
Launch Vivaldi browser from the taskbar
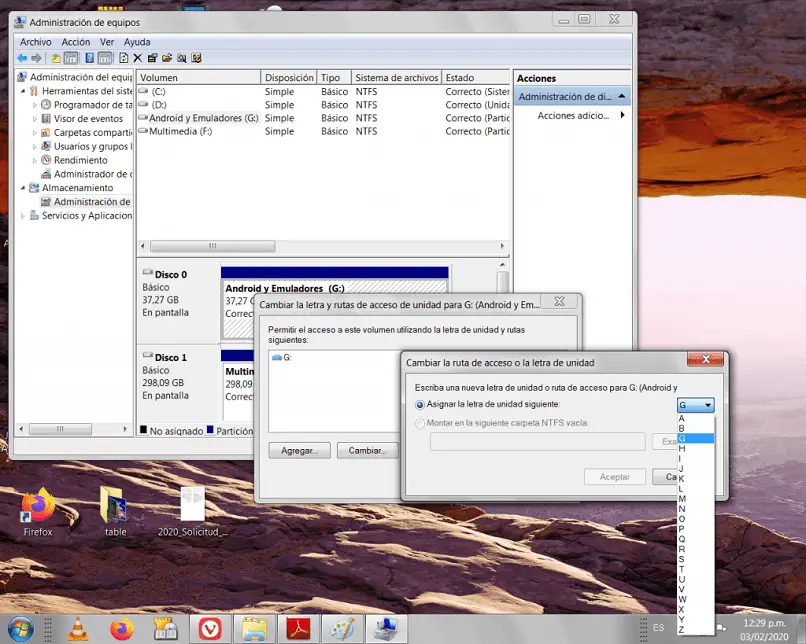[209, 628]
